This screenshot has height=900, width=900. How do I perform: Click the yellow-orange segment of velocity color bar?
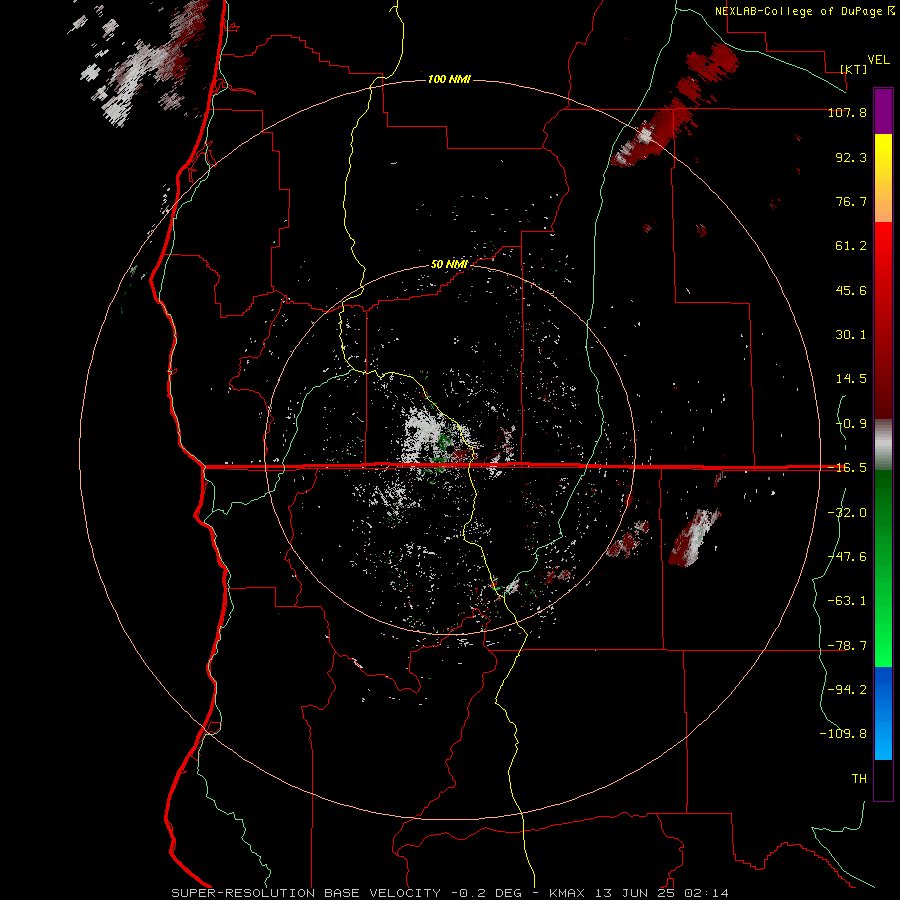[883, 178]
